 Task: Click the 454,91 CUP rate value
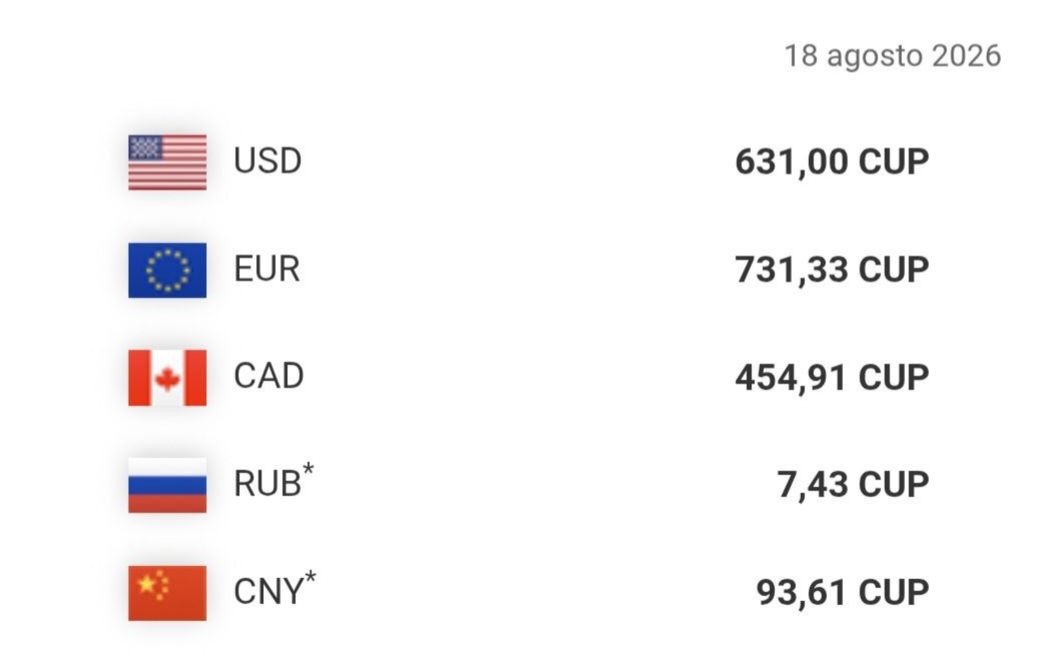click(832, 378)
